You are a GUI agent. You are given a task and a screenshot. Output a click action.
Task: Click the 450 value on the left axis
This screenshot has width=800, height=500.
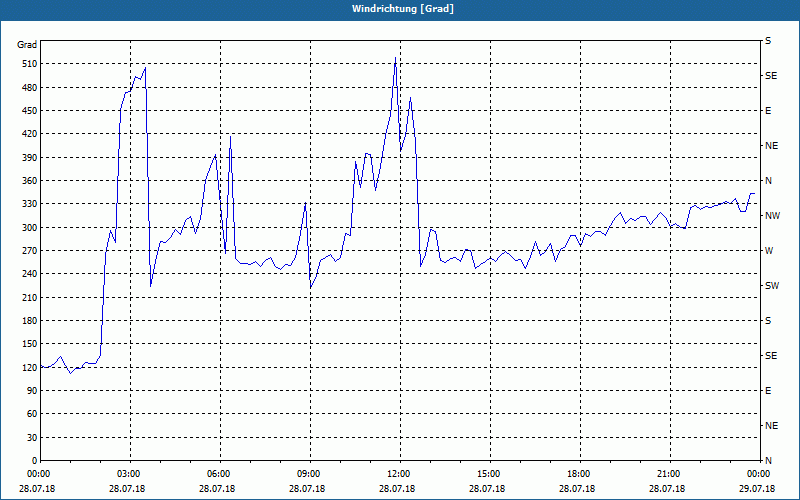coord(27,111)
